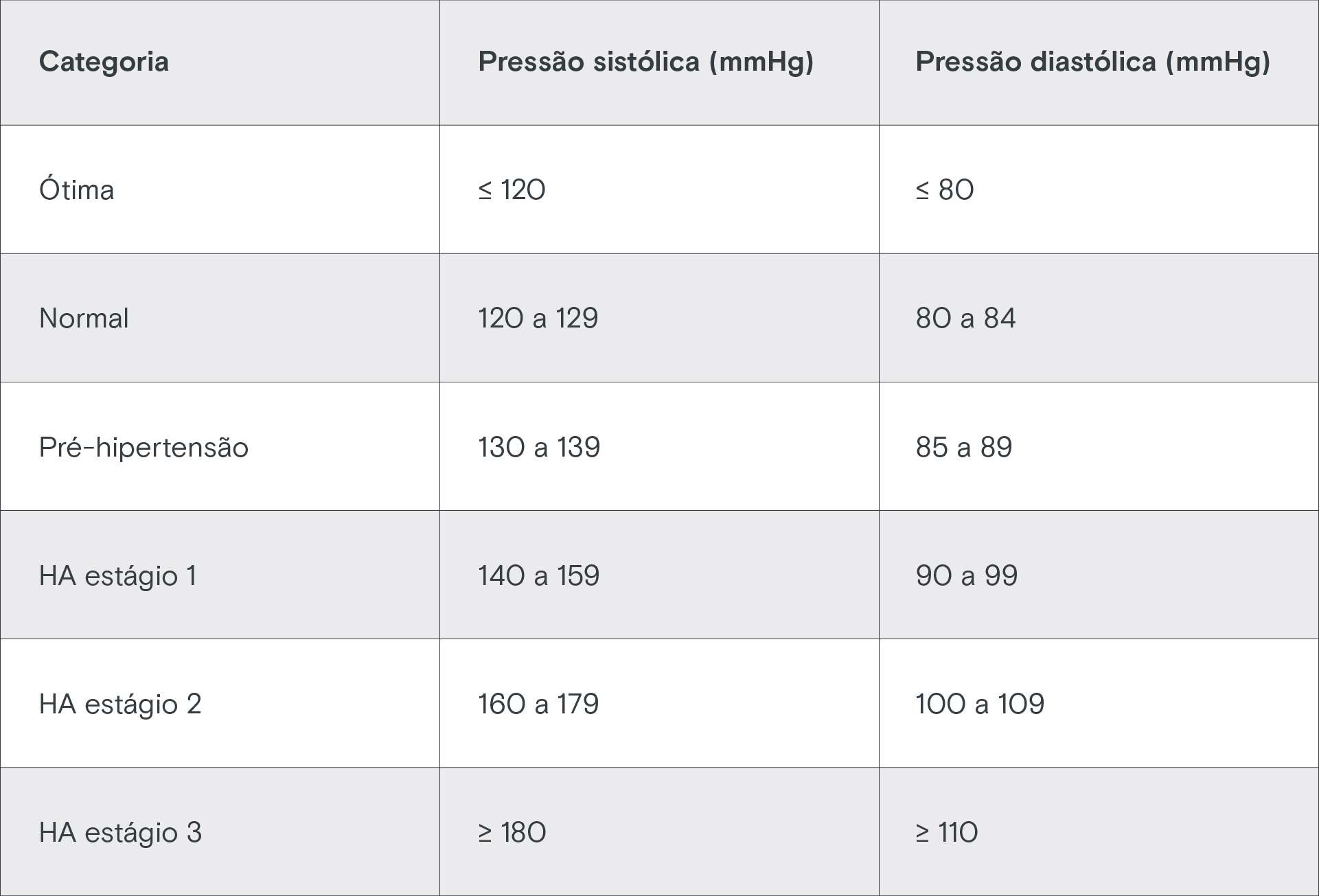Click the 100 a 109 cell
This screenshot has width=1319, height=896.
(979, 704)
